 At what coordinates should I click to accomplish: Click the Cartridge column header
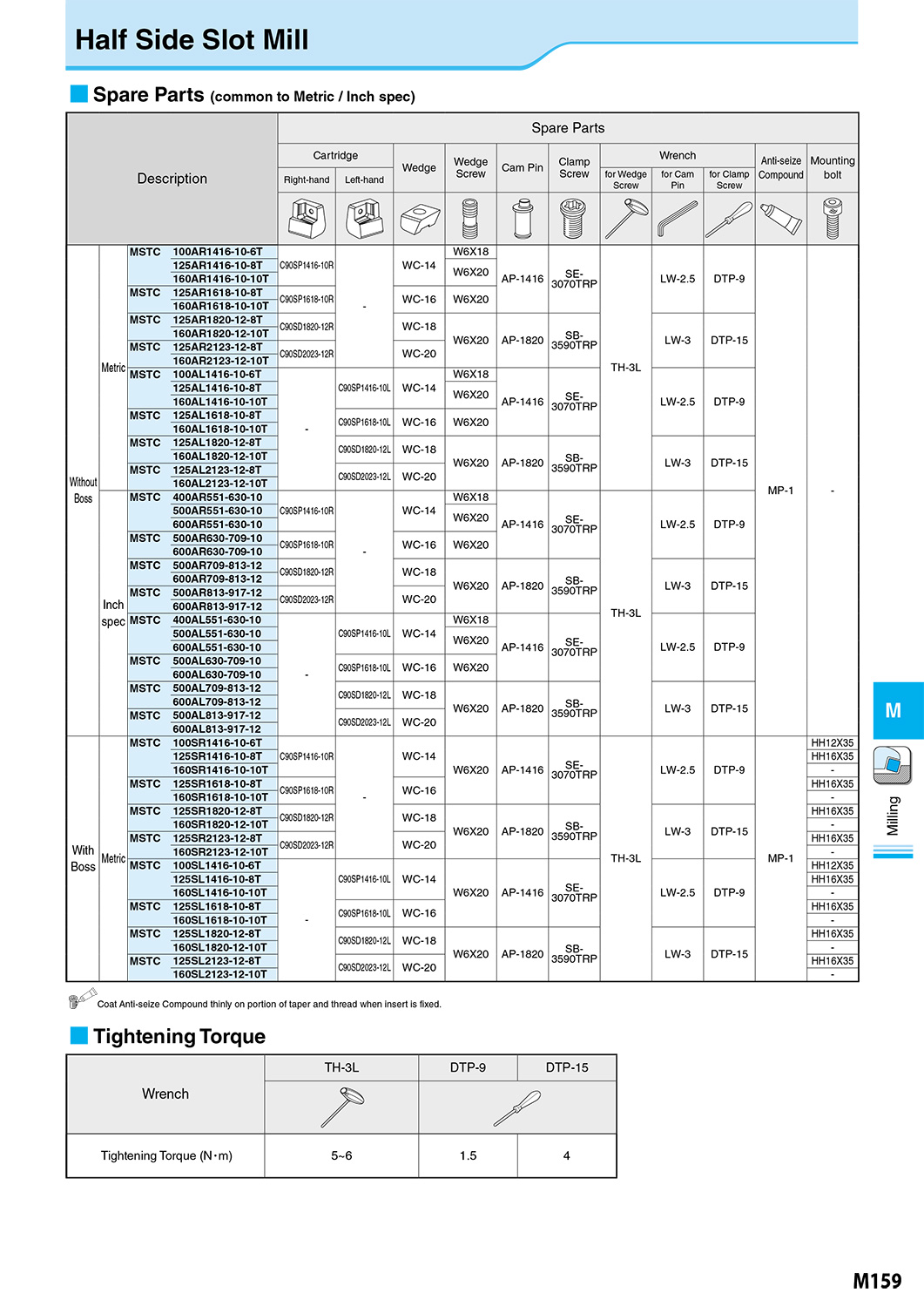pos(335,155)
